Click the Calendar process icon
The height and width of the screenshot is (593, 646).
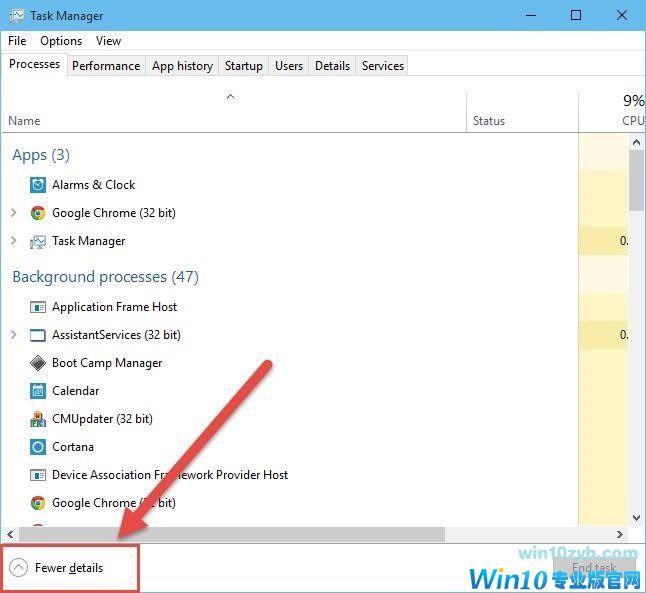[38, 391]
